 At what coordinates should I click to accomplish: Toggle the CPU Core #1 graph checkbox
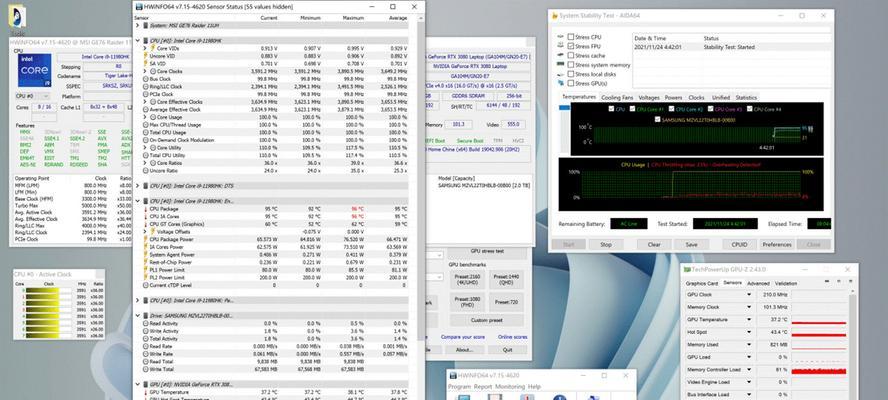pyautogui.click(x=633, y=109)
